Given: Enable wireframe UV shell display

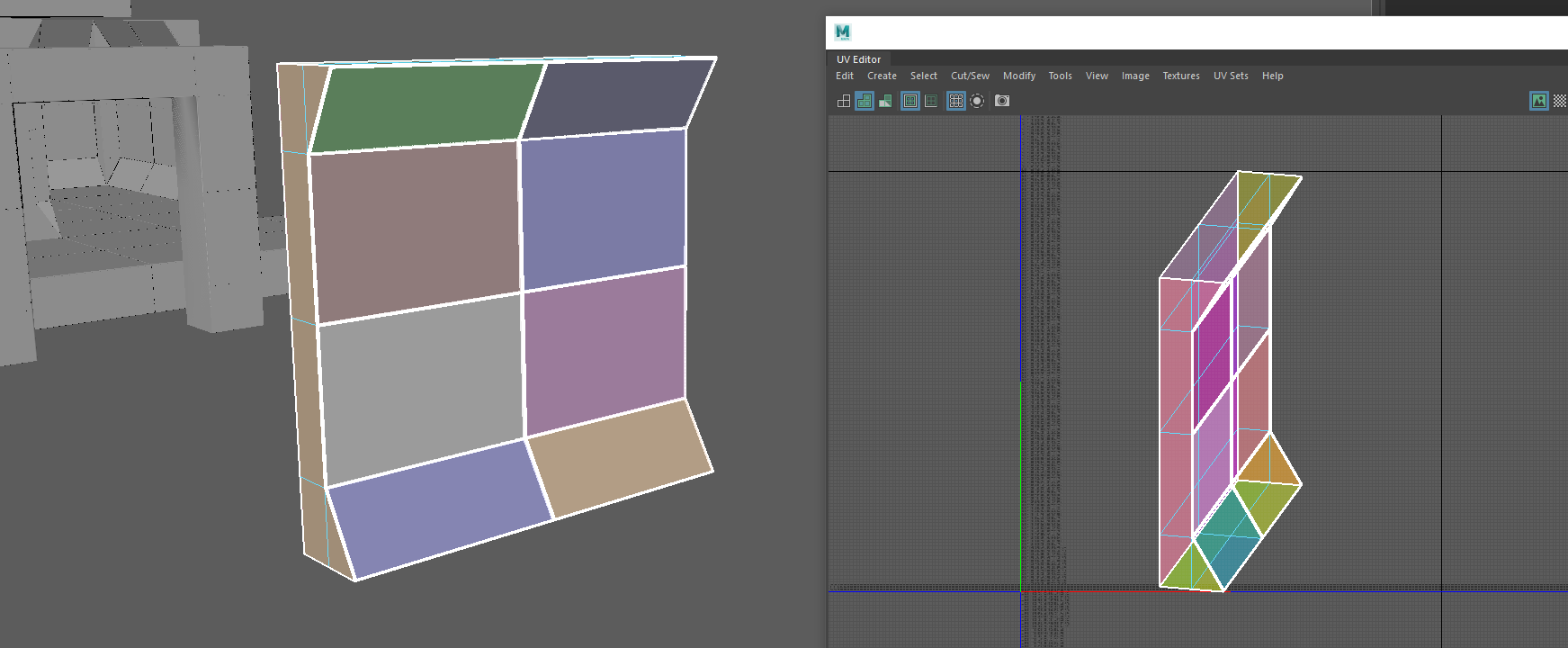Looking at the screenshot, I should 844,101.
